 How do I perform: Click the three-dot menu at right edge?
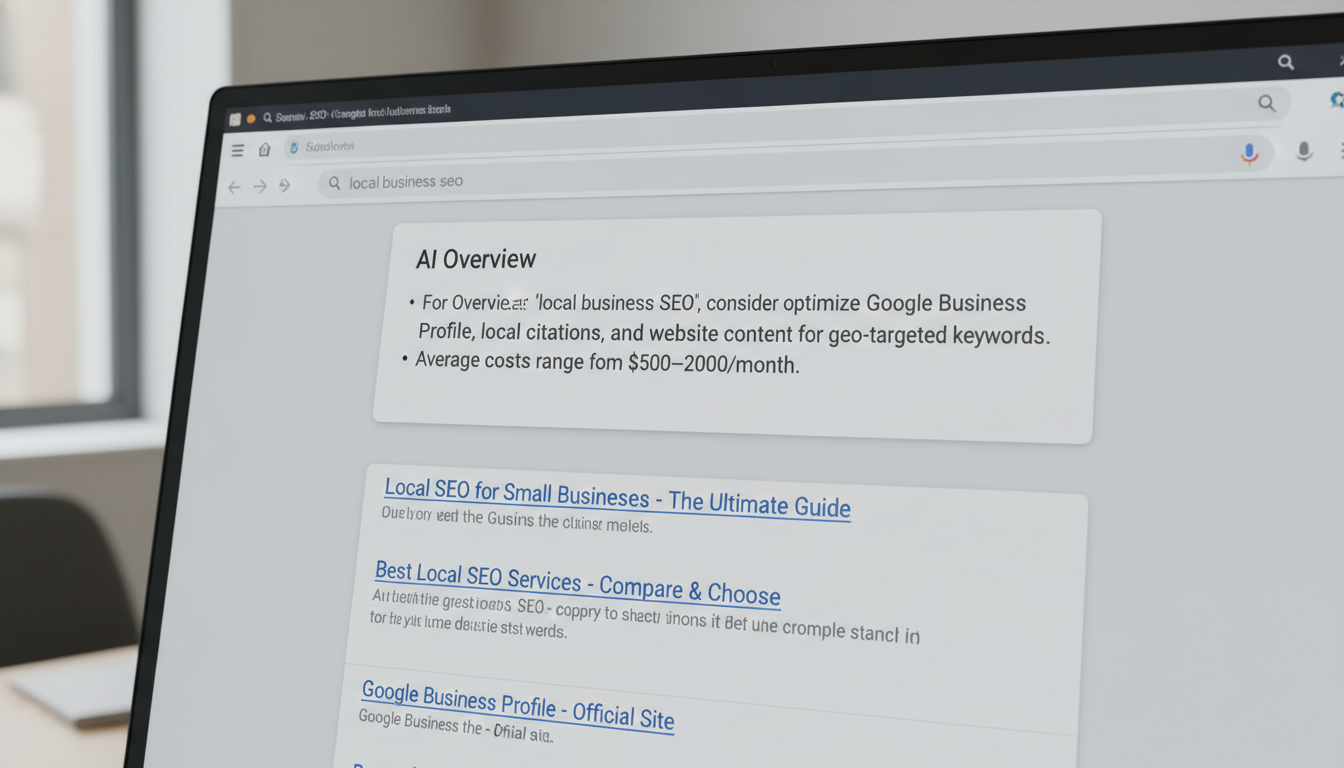[x=1340, y=151]
